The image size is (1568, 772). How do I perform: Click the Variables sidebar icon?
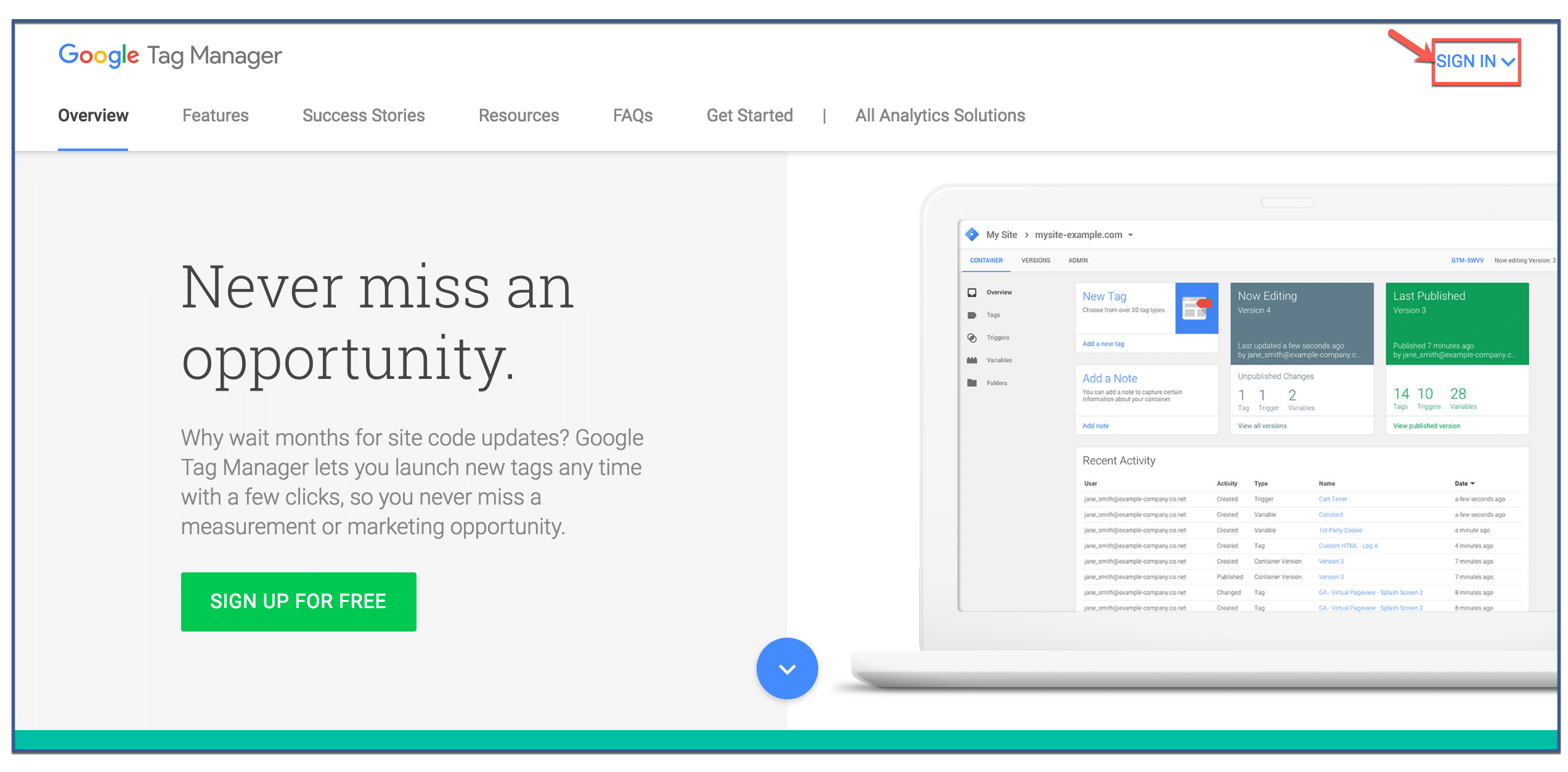(972, 360)
